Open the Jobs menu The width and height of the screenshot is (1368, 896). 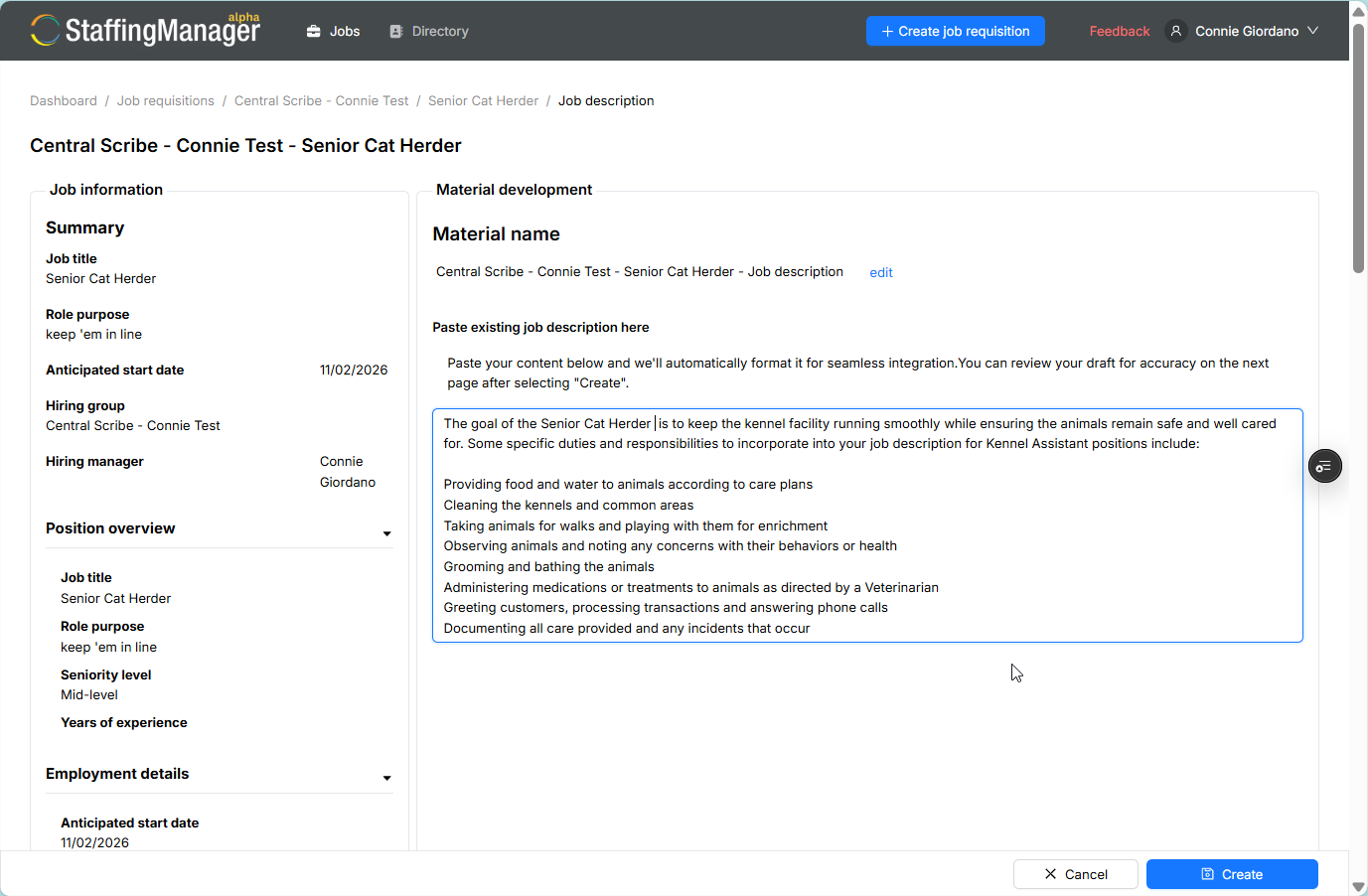pyautogui.click(x=333, y=31)
